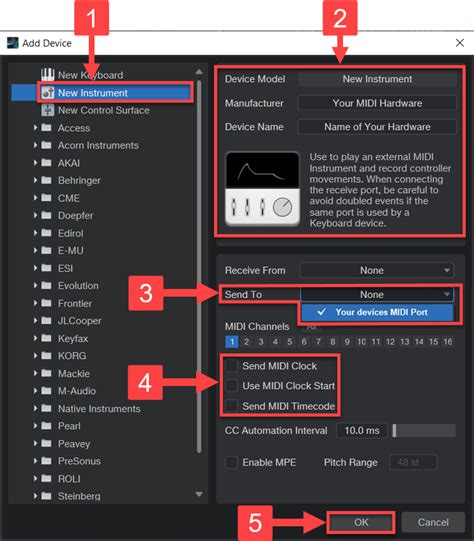Select the JLCooper manufacturer row
474x541 pixels.
[101, 321]
